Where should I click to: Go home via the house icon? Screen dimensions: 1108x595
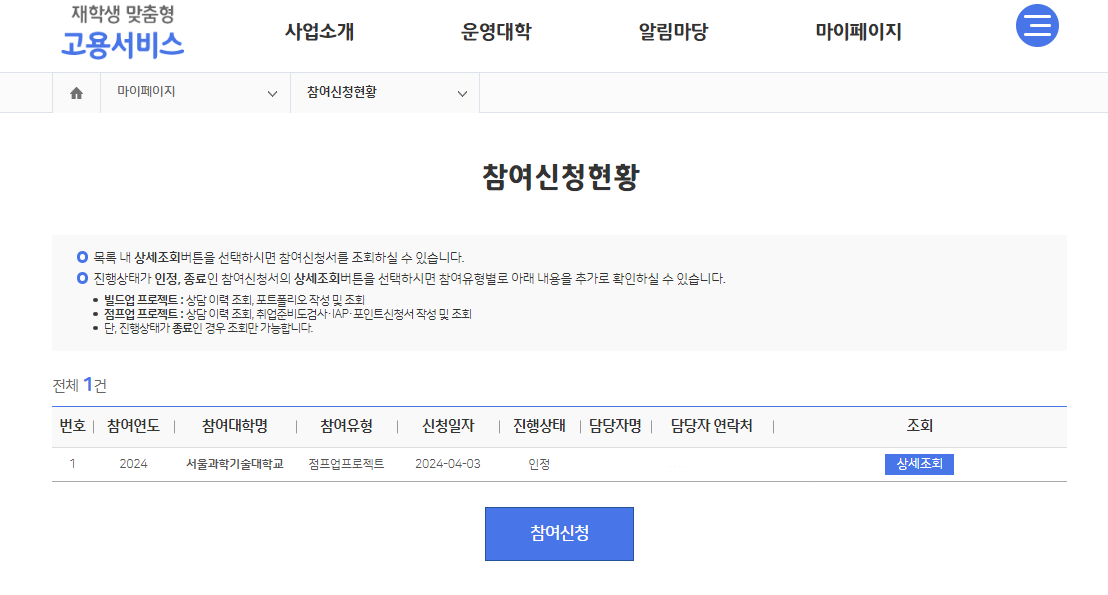click(x=76, y=93)
